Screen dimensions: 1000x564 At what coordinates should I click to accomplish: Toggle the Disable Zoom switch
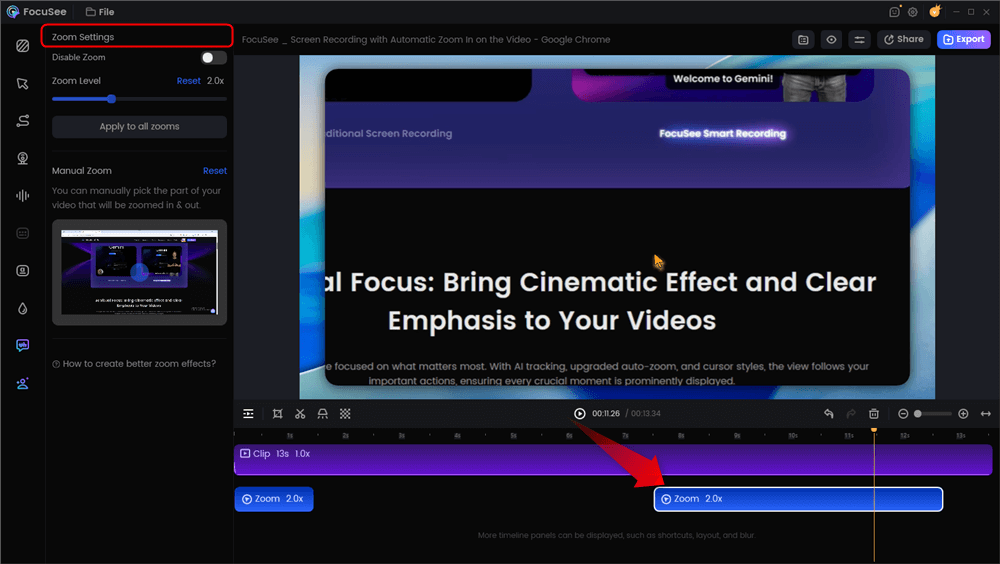point(213,58)
